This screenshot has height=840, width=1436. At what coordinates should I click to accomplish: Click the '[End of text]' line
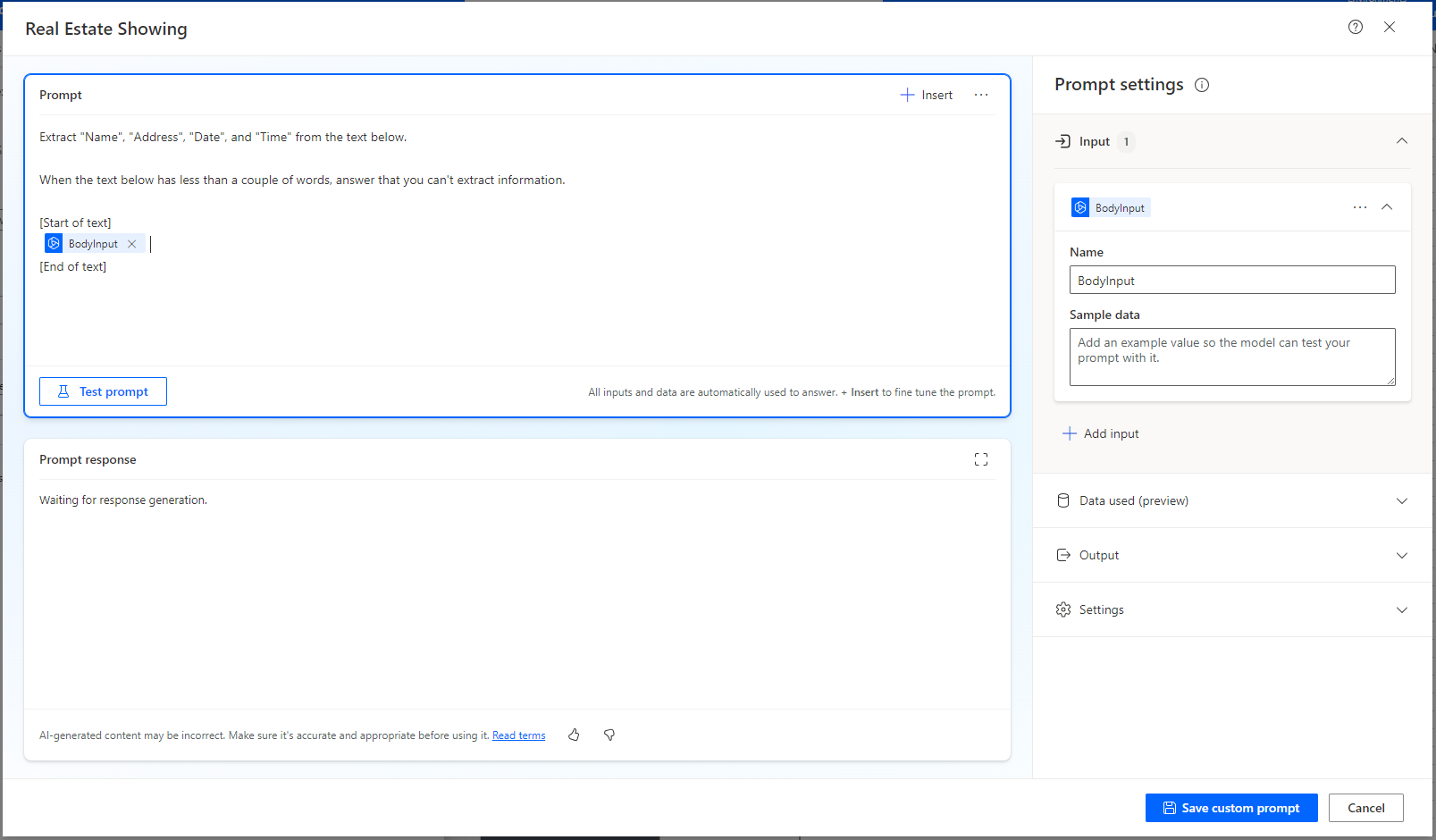coord(72,266)
